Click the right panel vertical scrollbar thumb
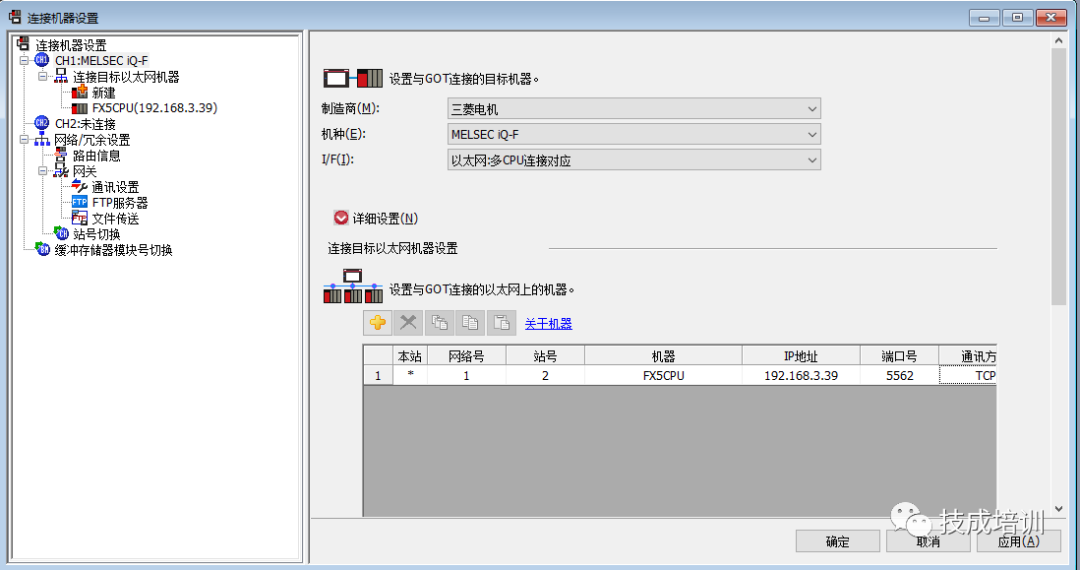Image resolution: width=1080 pixels, height=570 pixels. click(x=1059, y=176)
